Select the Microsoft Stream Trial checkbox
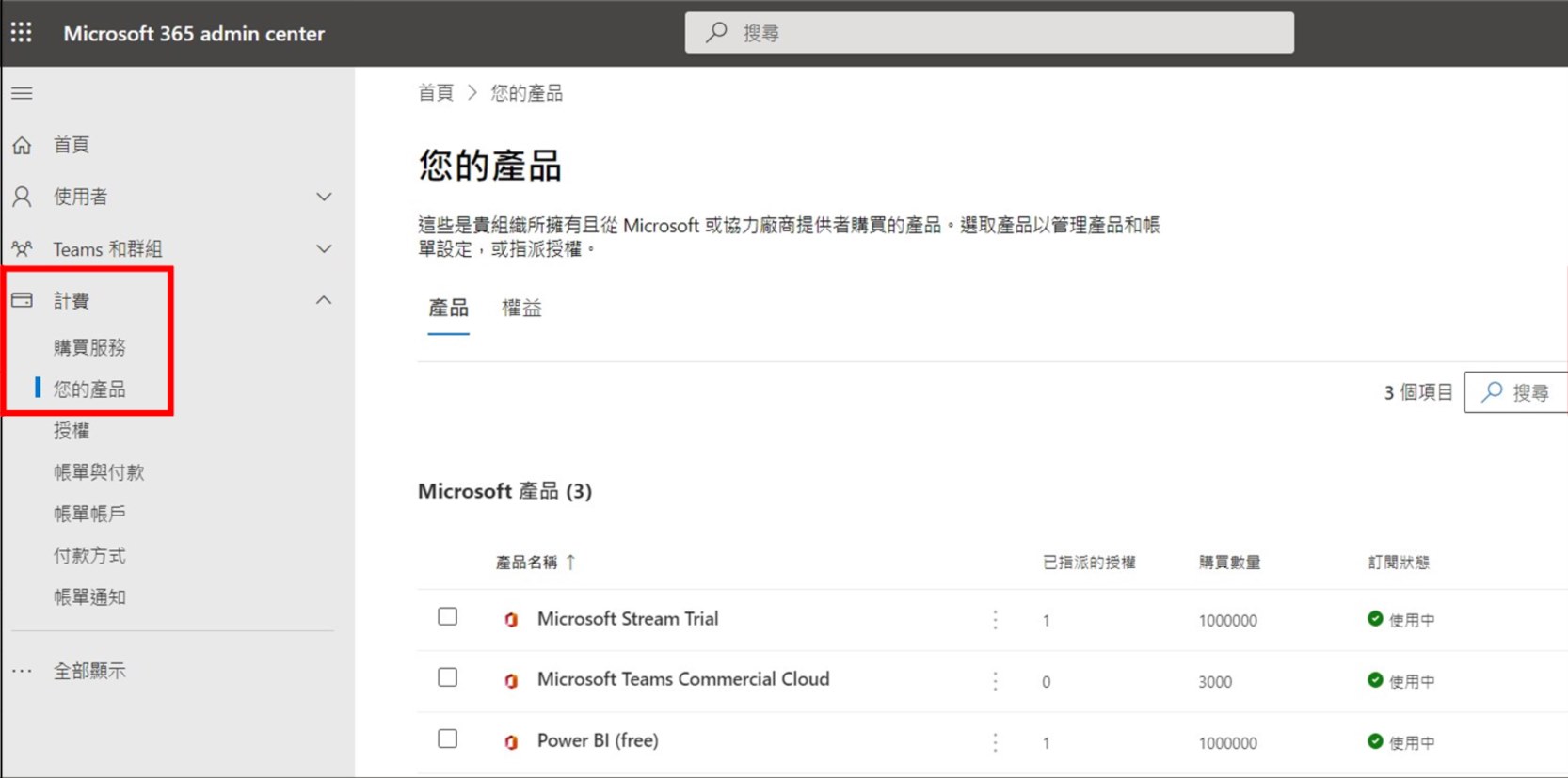 [448, 617]
